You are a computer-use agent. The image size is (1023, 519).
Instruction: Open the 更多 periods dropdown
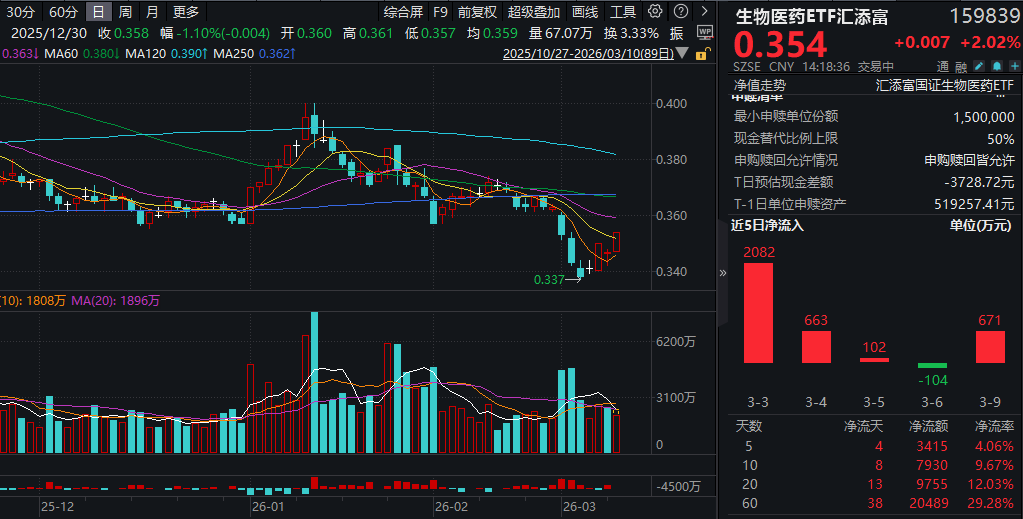[185, 12]
